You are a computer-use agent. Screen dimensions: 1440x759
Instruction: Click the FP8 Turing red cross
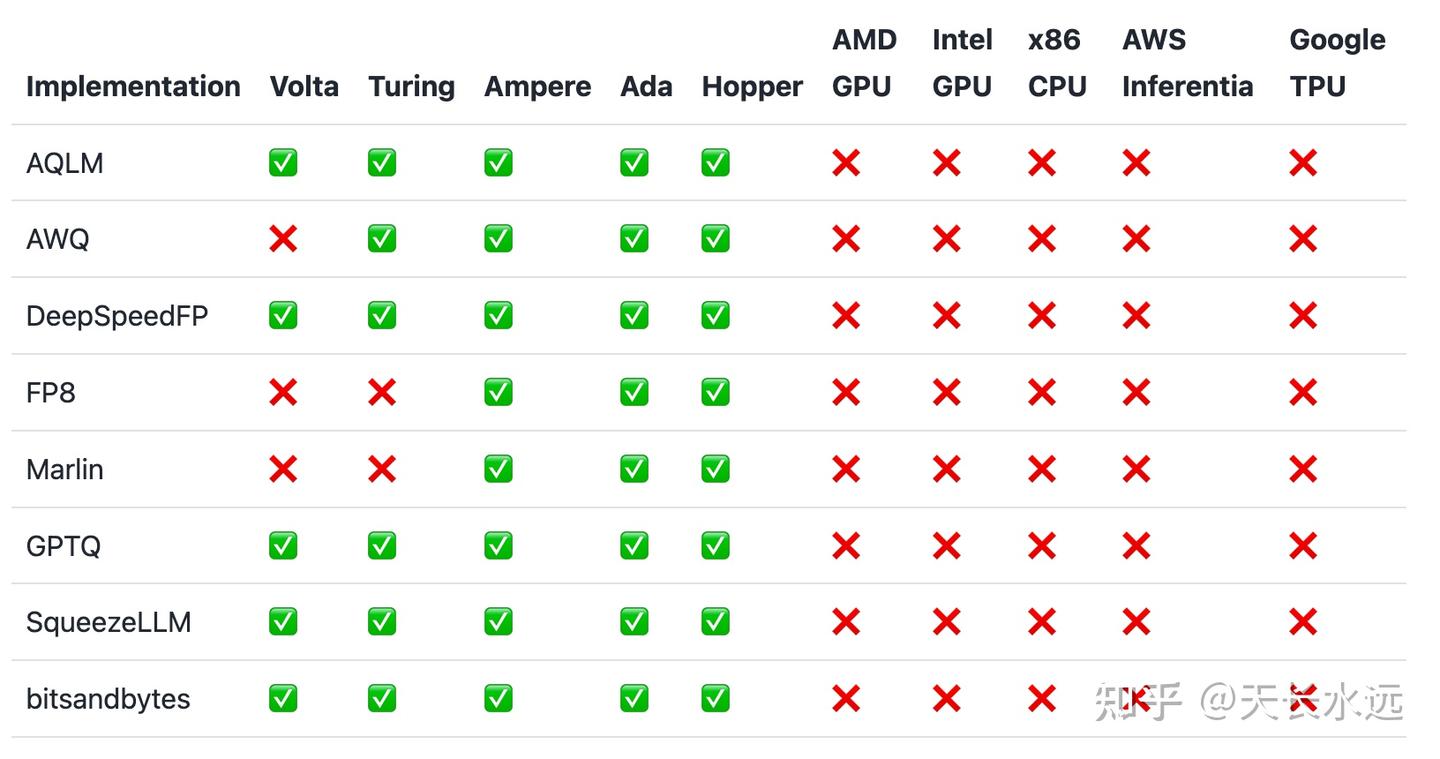382,392
